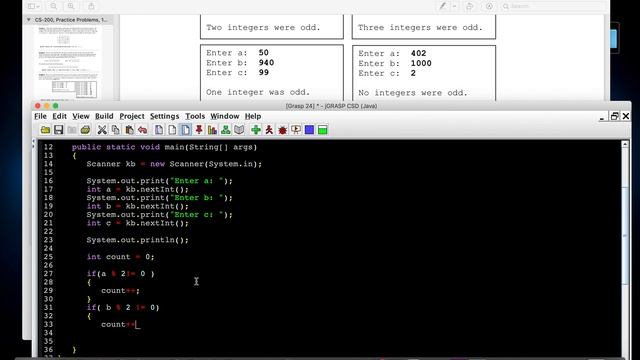Open the View menu
This screenshot has width=640, height=360.
81,116
